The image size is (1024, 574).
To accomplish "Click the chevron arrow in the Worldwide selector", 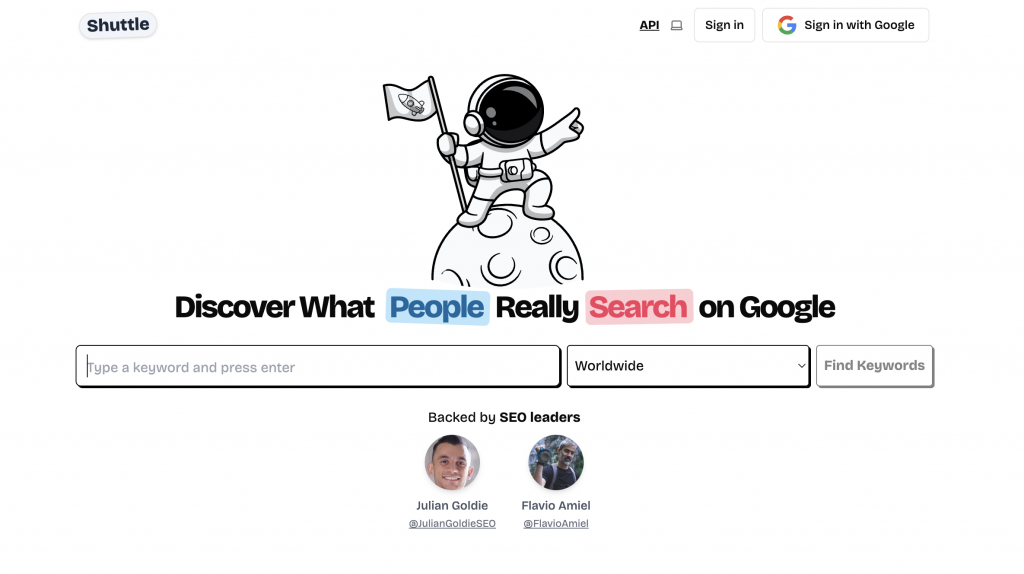I will coord(801,366).
